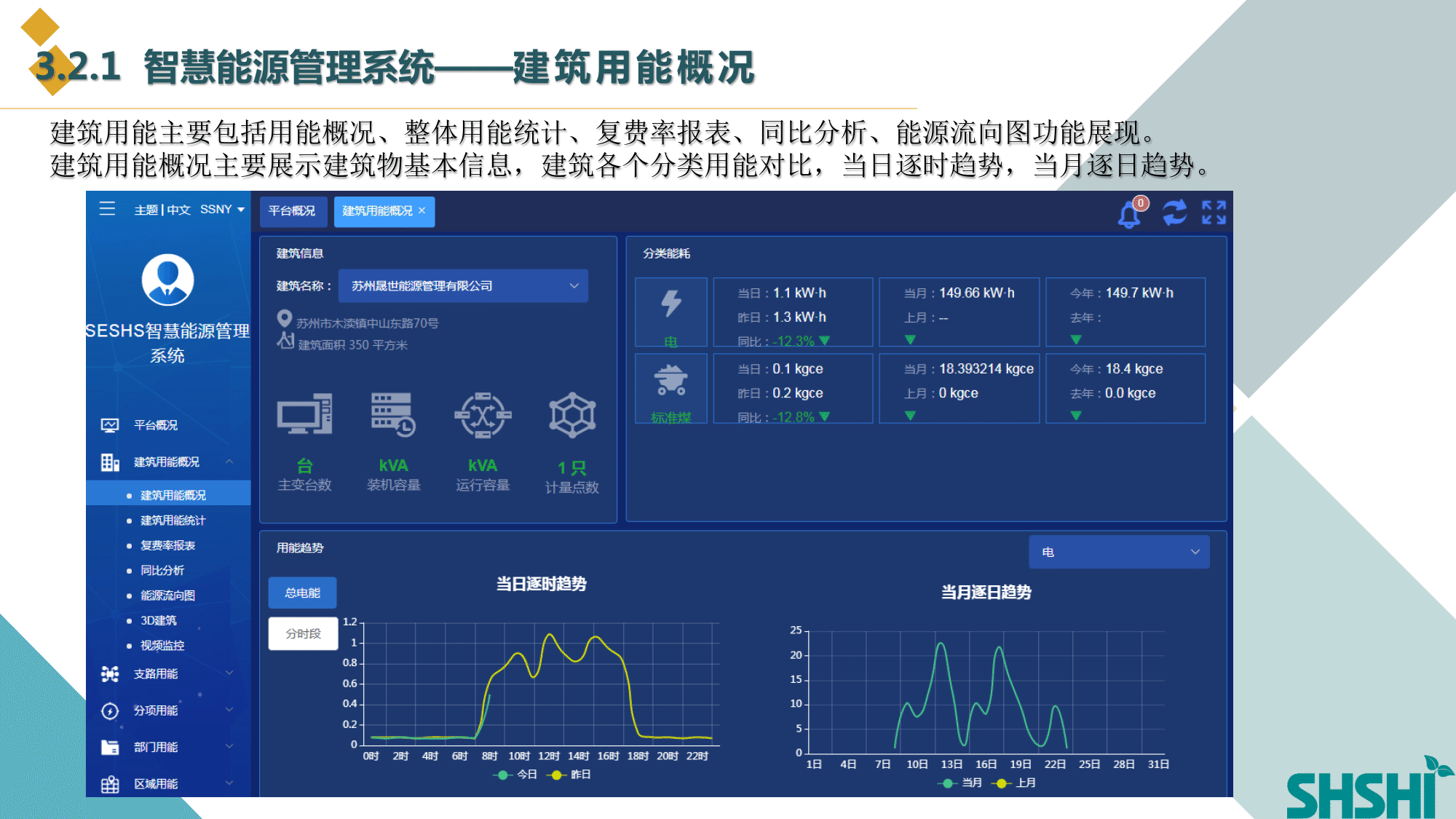The width and height of the screenshot is (1456, 819).
Task: Open 能源流向图 submenu item
Action: tap(167, 595)
